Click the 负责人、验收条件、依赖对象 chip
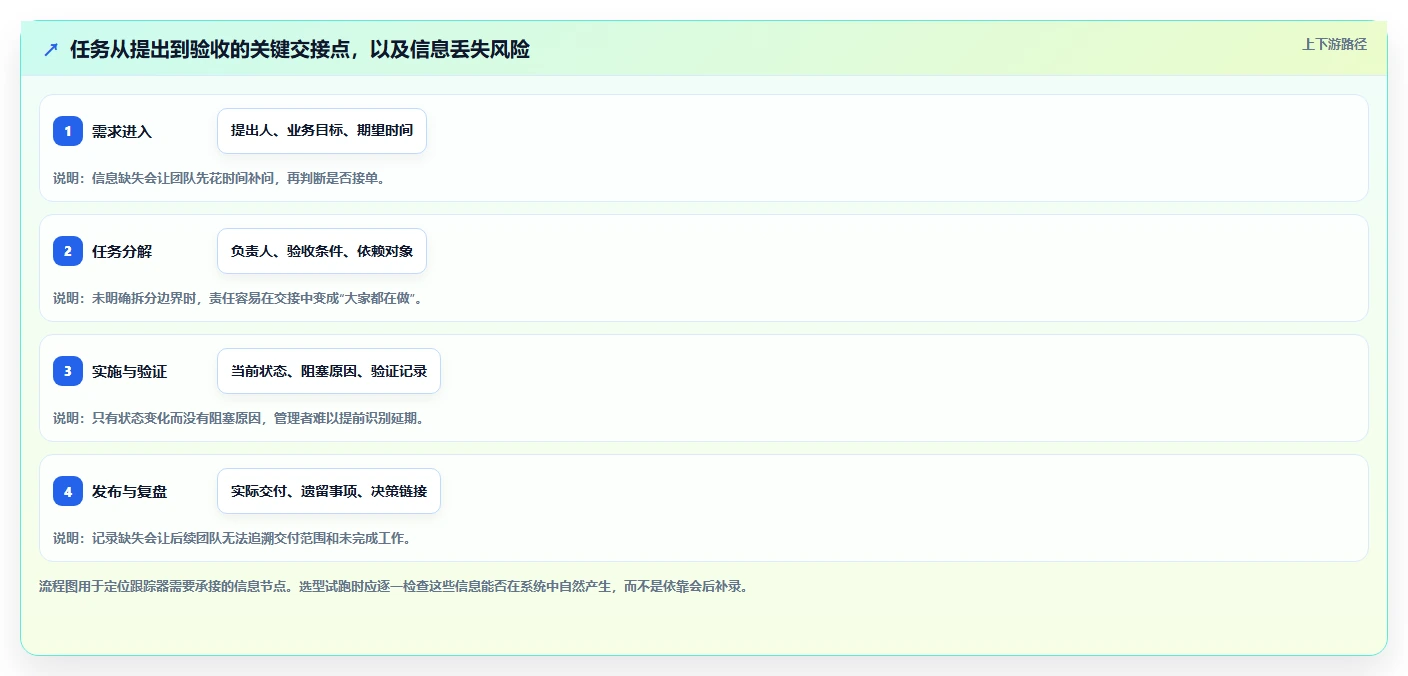This screenshot has width=1408, height=676. coord(322,251)
